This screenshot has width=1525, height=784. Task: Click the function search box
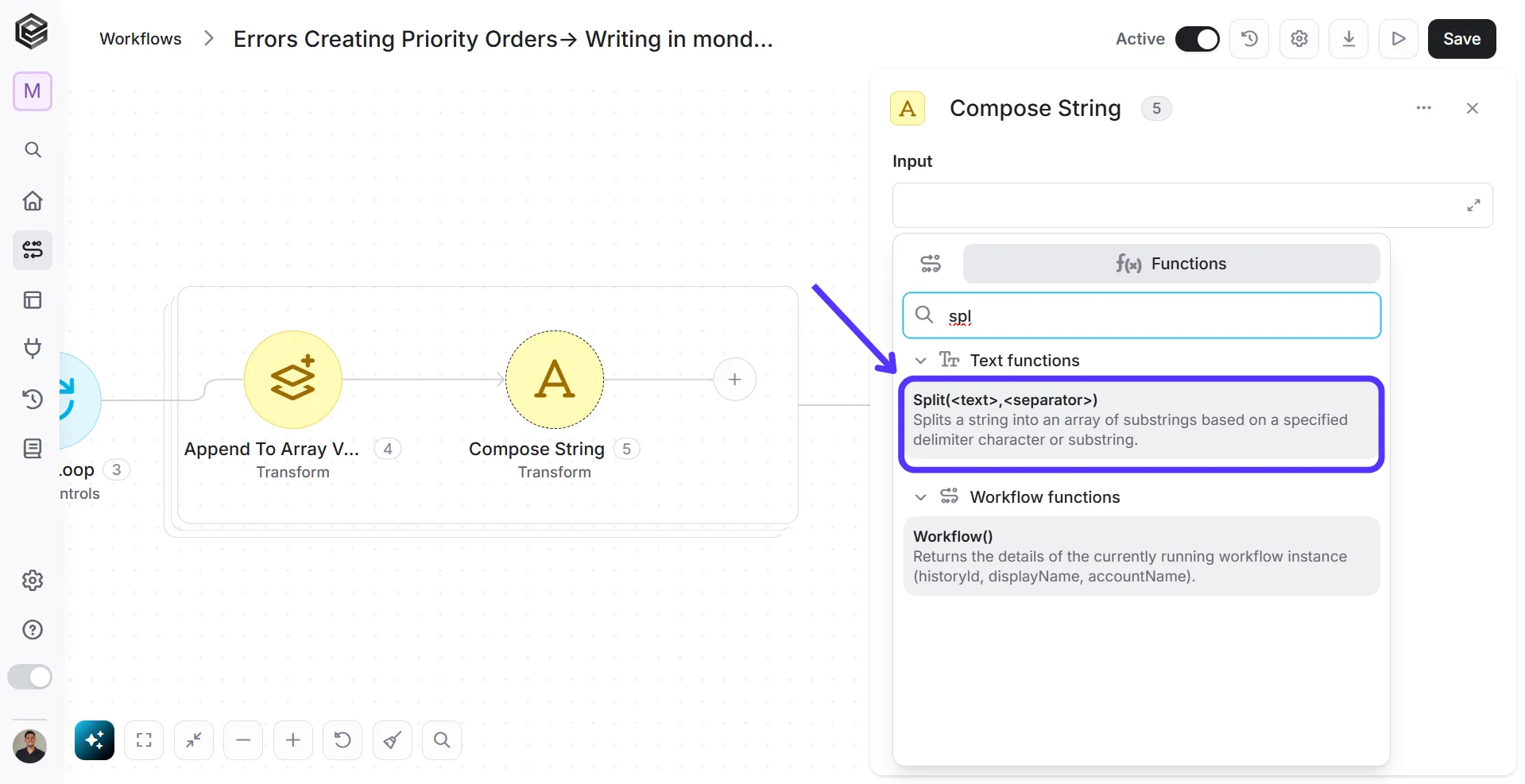click(x=1141, y=315)
